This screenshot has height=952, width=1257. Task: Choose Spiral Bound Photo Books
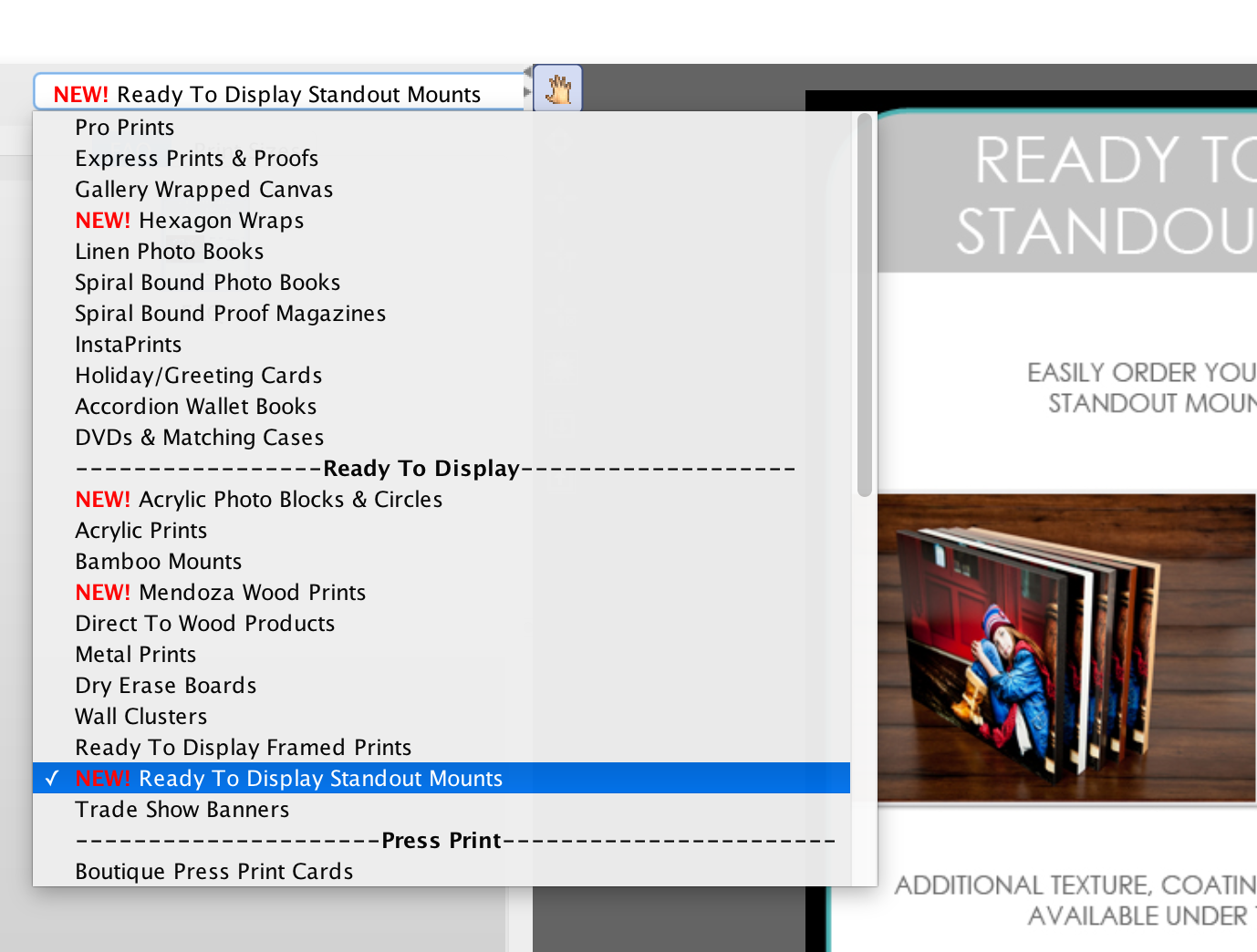[x=442, y=283]
